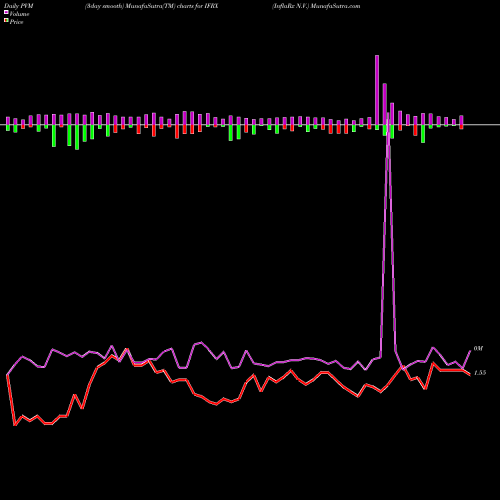Click the peak of the magenta volume line spike

point(388,115)
